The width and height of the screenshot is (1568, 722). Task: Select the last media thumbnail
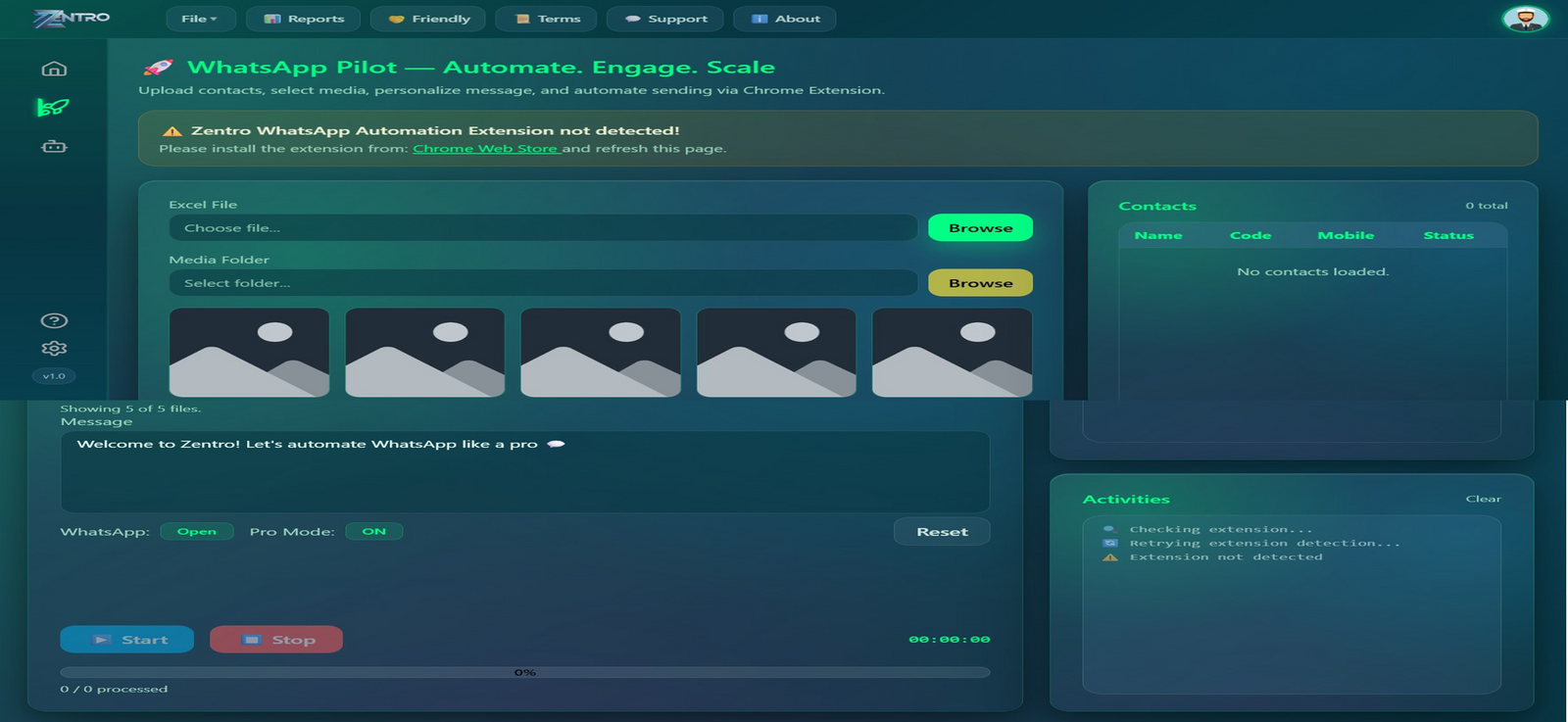(952, 353)
